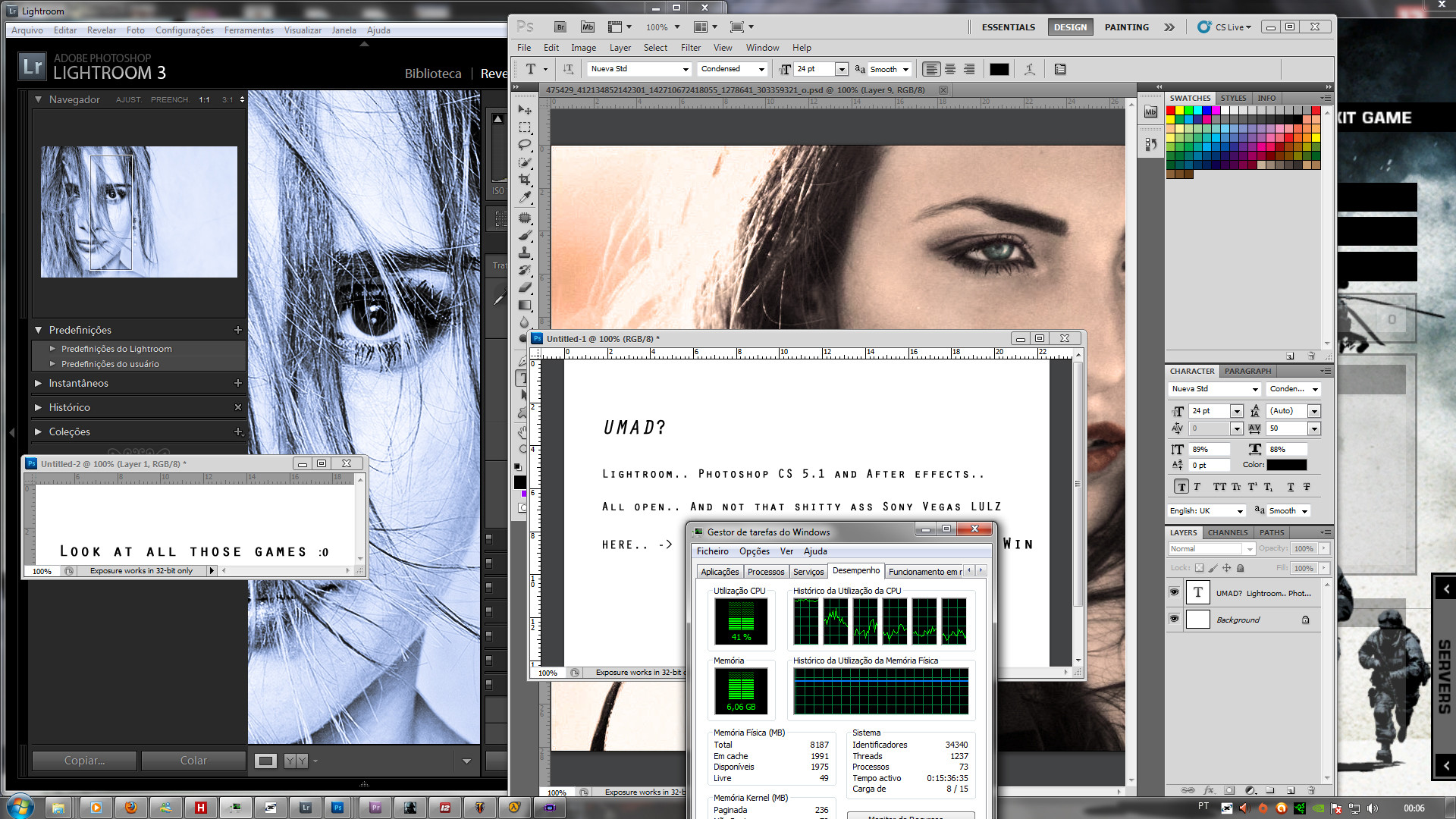Toggle Faux Bold in Character panel
This screenshot has height=819, width=1456.
pos(1181,487)
